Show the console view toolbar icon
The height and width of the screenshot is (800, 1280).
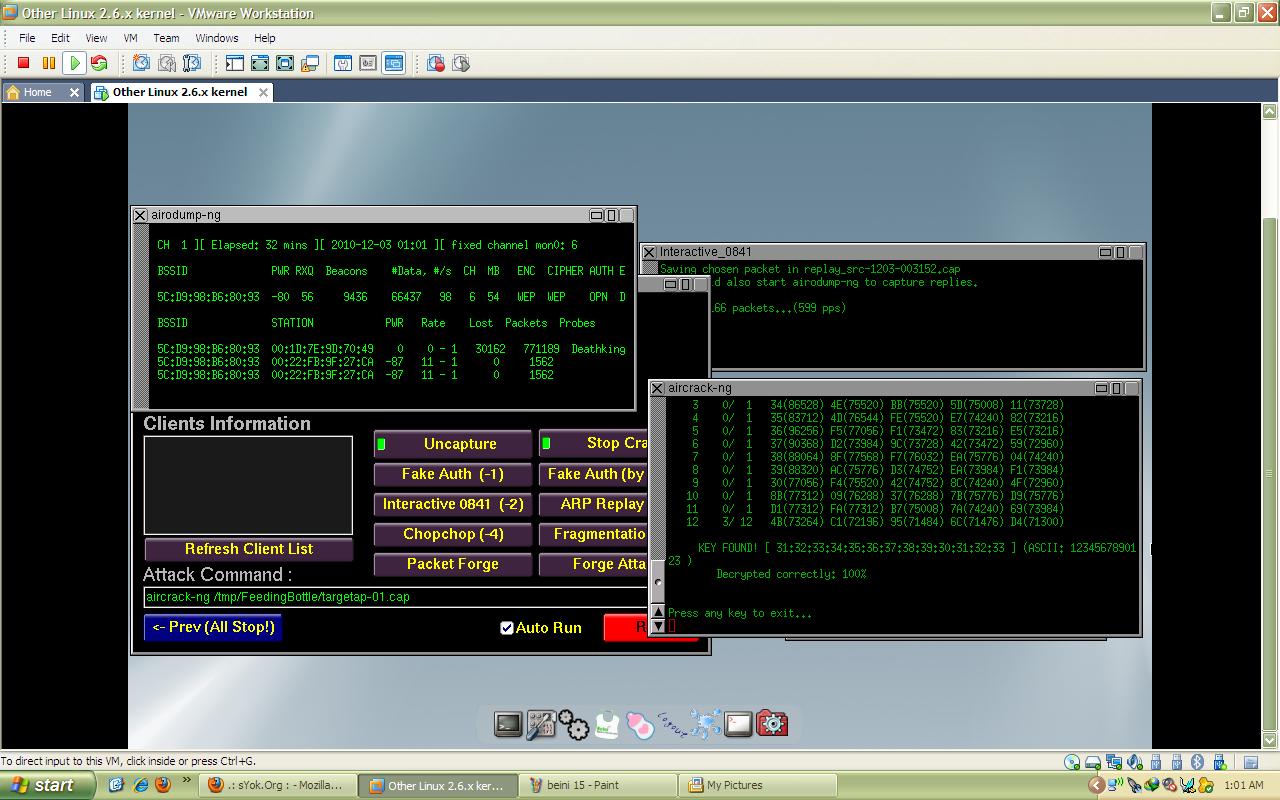coord(393,63)
